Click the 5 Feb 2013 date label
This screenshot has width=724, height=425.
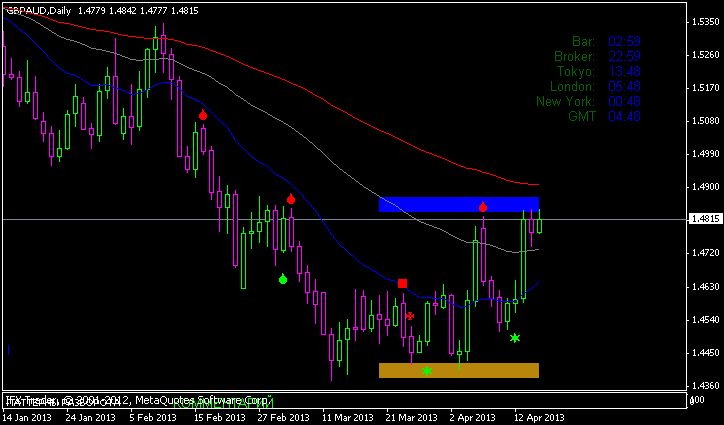(x=153, y=418)
